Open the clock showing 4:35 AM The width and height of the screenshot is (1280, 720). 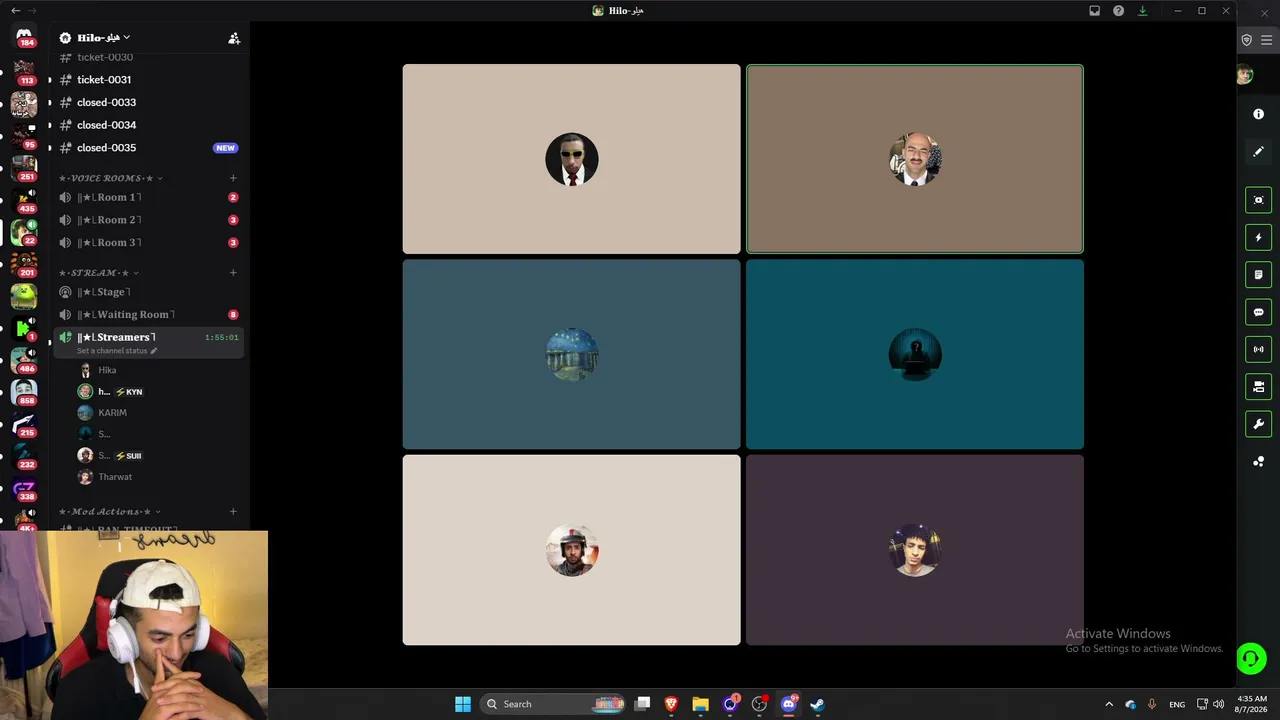(x=1252, y=704)
